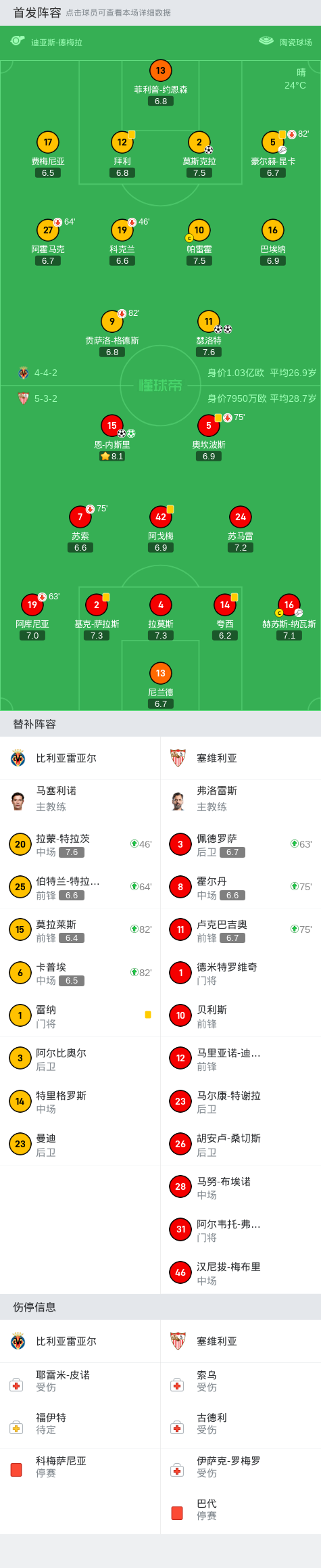Open 帕雷霍 captain number 10 icon
The width and height of the screenshot is (321, 1568).
[199, 230]
